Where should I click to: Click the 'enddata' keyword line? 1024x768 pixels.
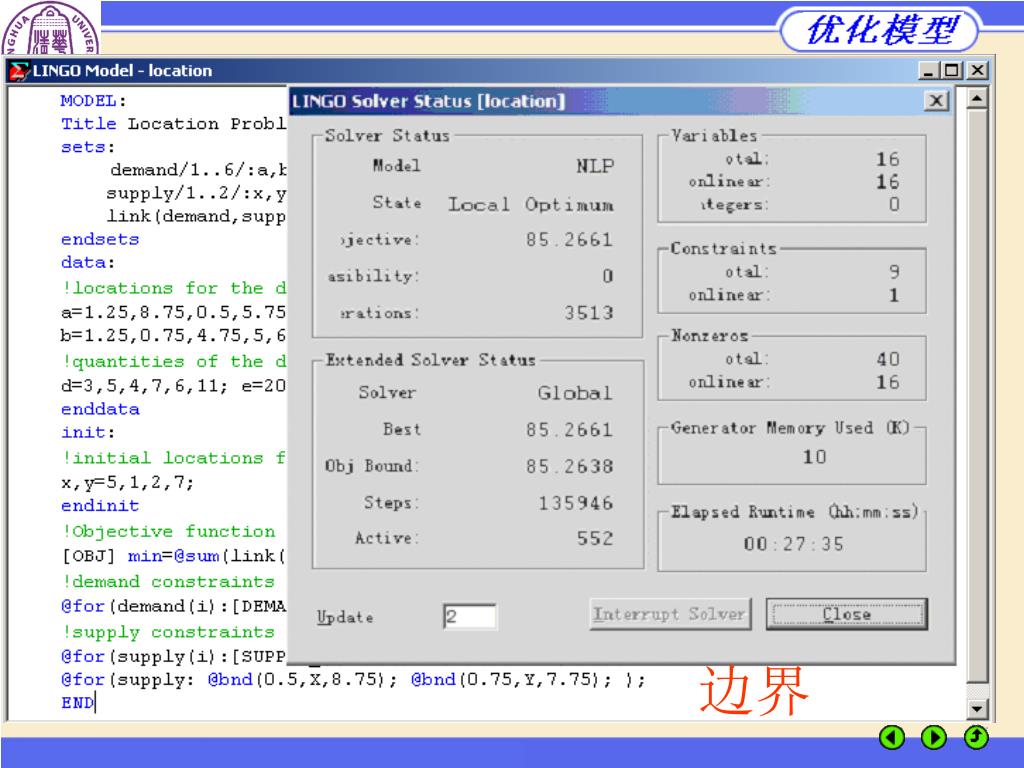click(x=99, y=409)
